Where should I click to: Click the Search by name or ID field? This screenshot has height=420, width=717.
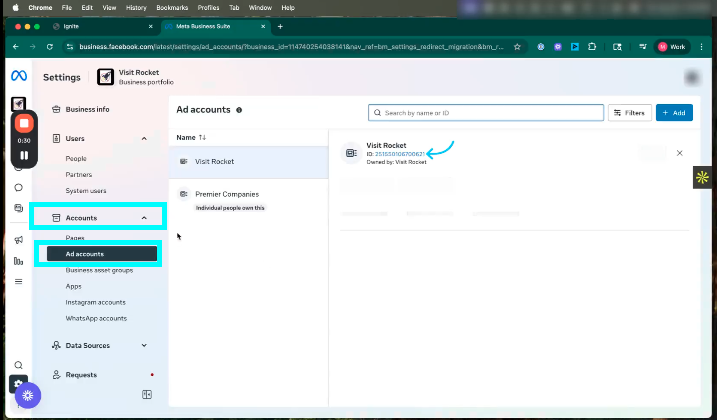pyautogui.click(x=485, y=112)
